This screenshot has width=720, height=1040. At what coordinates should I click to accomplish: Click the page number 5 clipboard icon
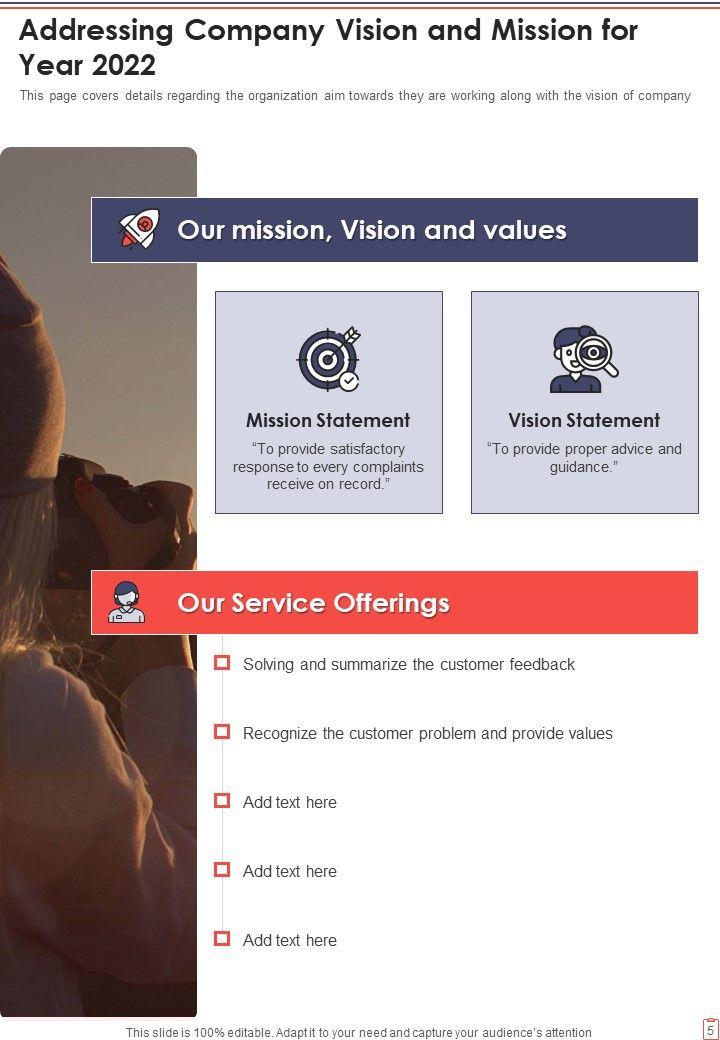[710, 1029]
